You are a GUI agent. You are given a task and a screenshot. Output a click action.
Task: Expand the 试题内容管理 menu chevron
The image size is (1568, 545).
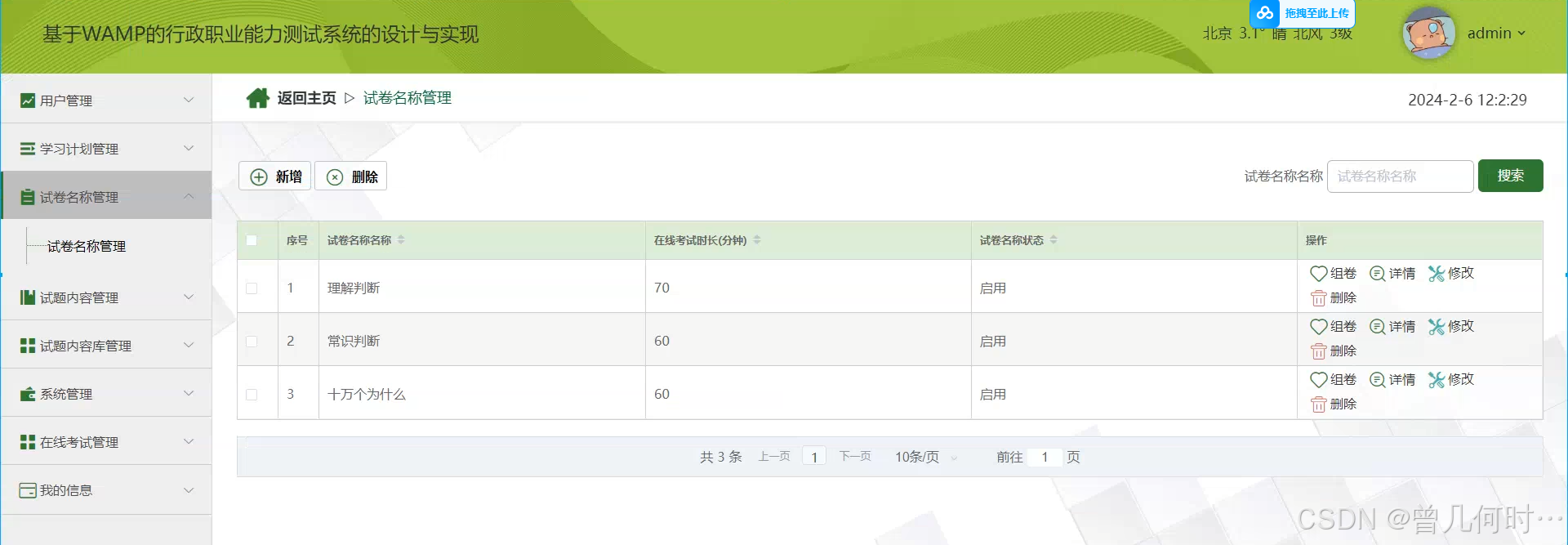coord(189,297)
